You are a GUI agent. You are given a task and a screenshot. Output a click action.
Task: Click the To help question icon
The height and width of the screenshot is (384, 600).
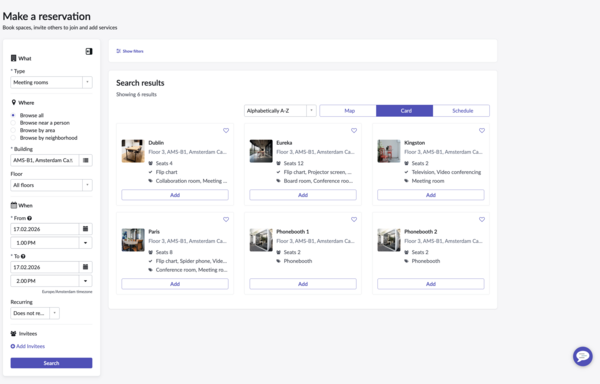[23, 256]
